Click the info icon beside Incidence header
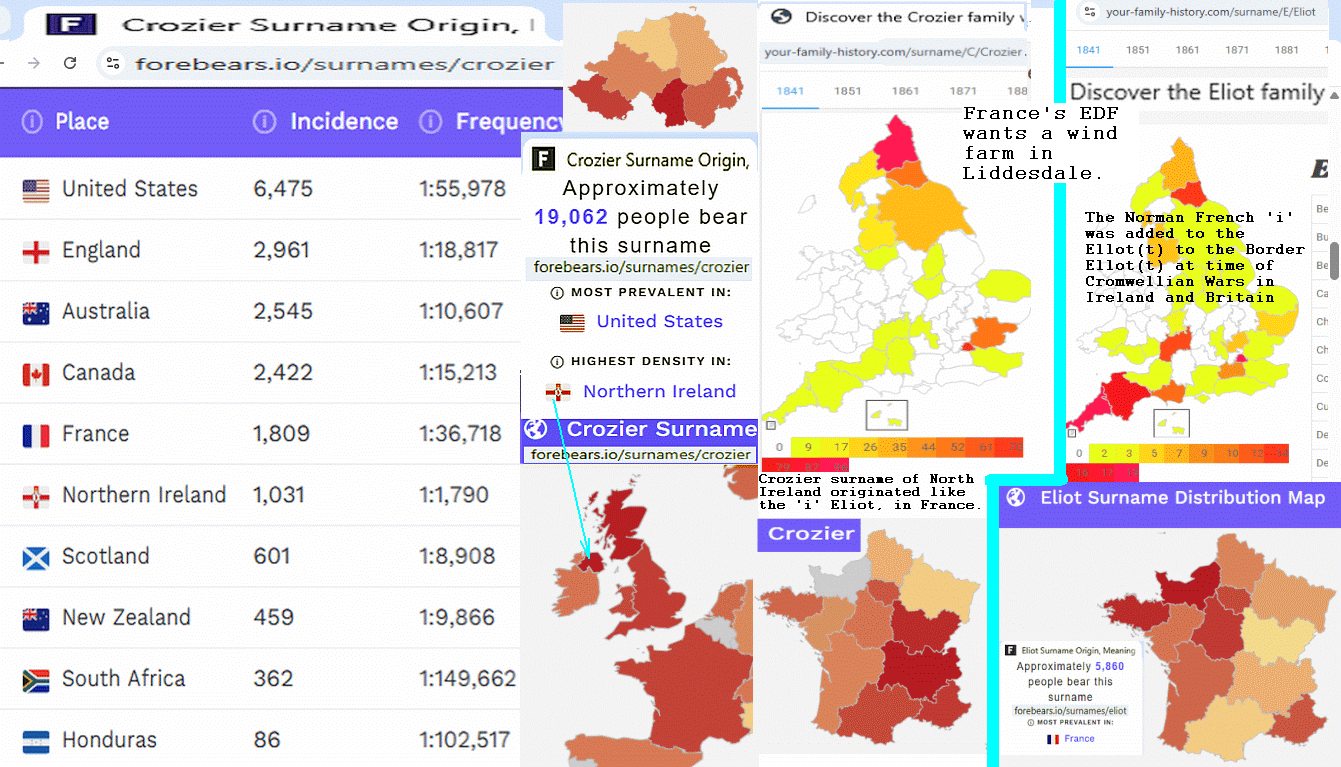This screenshot has height=767, width=1341. (x=265, y=122)
